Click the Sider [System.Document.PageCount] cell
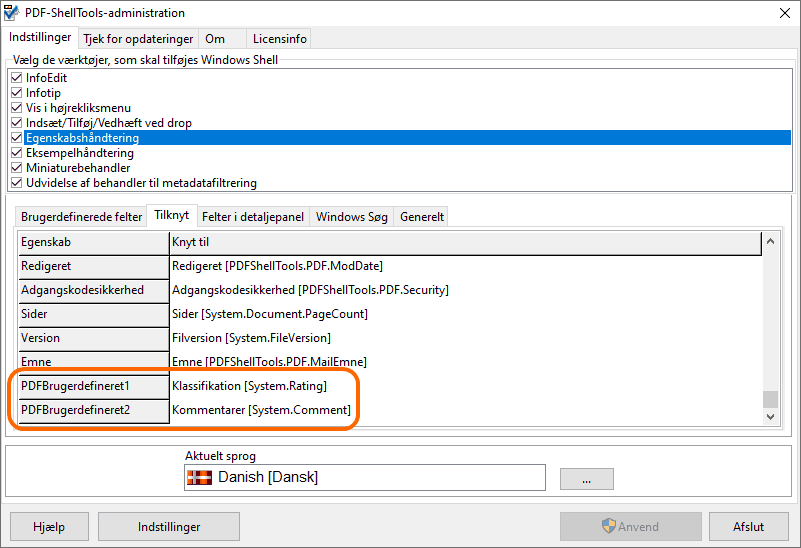Viewport: 801px width, 548px height. click(x=465, y=314)
